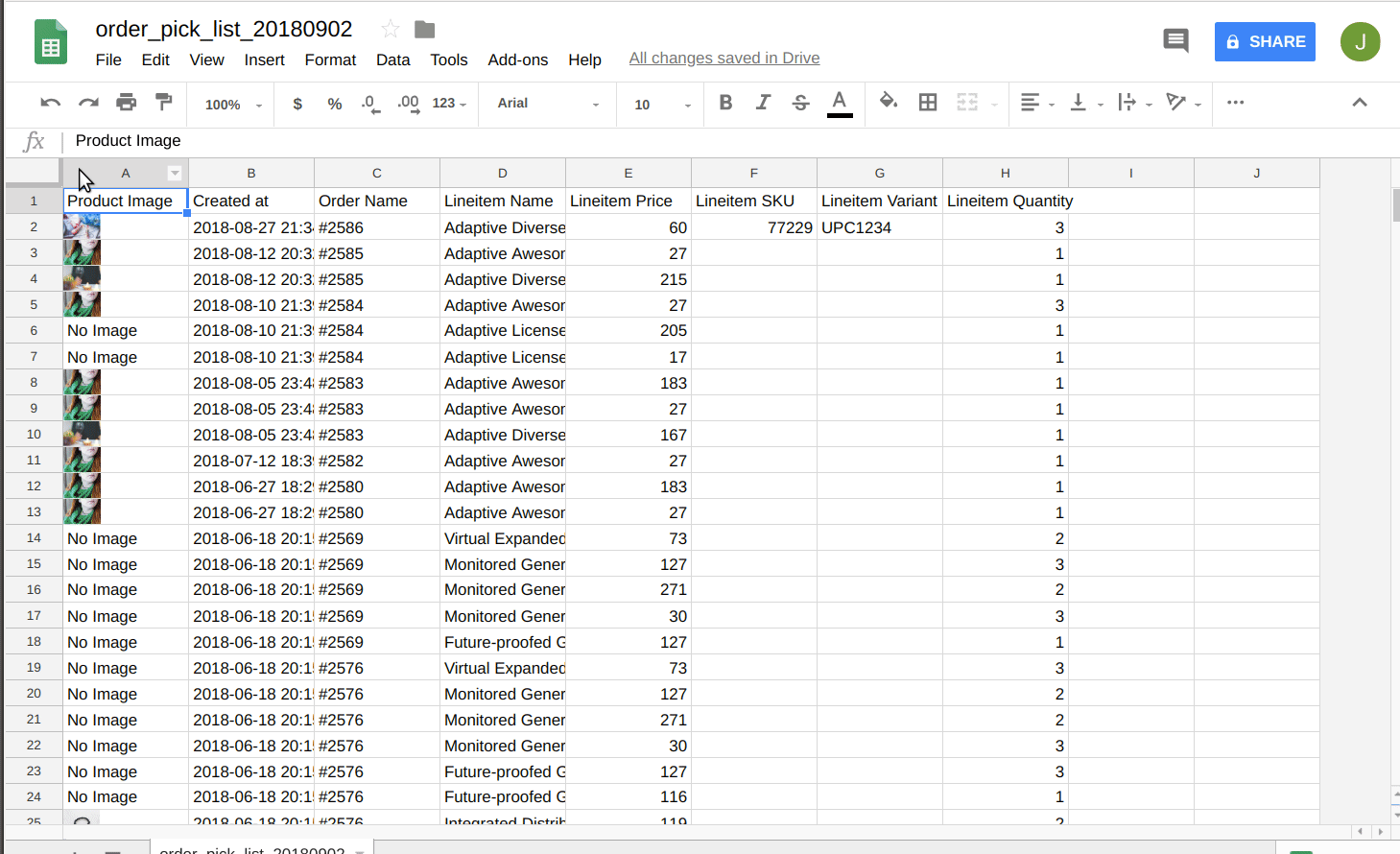Print the spreadsheet
Screen dimensions: 1400x854
coord(126,102)
